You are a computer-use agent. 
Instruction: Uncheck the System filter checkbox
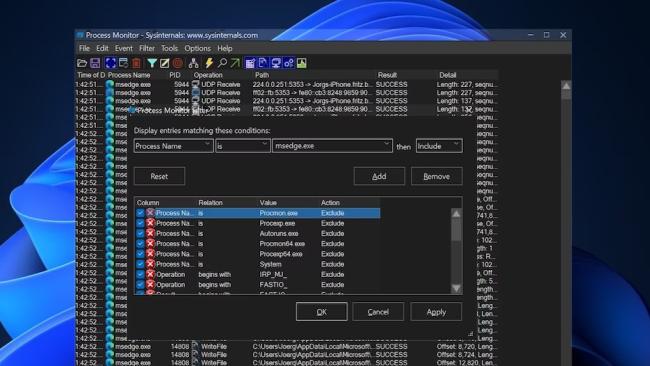point(140,264)
